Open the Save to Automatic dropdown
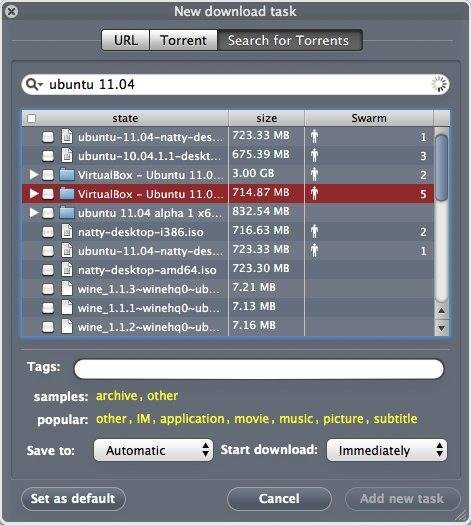The image size is (471, 525). point(153,450)
